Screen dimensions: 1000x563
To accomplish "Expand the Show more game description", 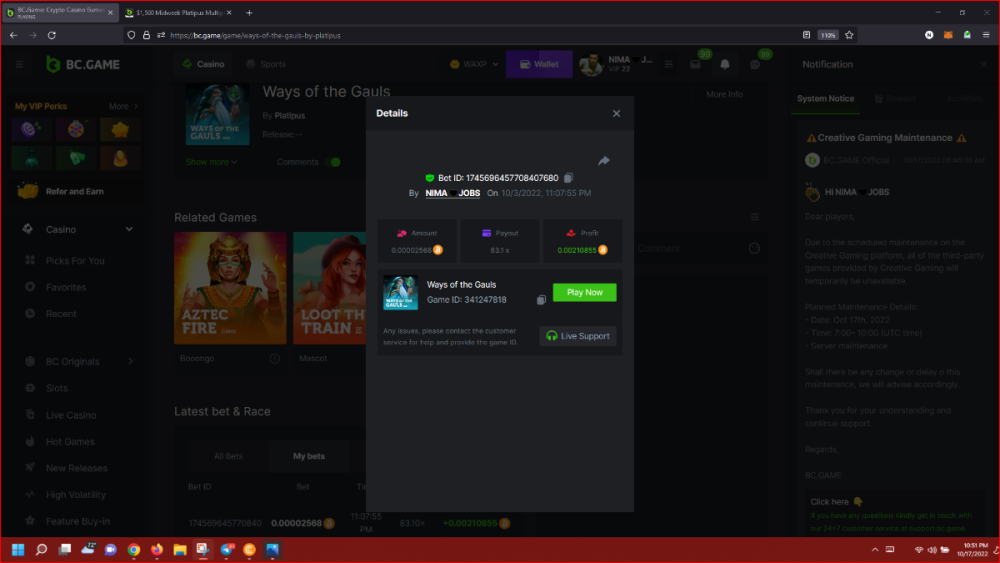I will coord(211,162).
